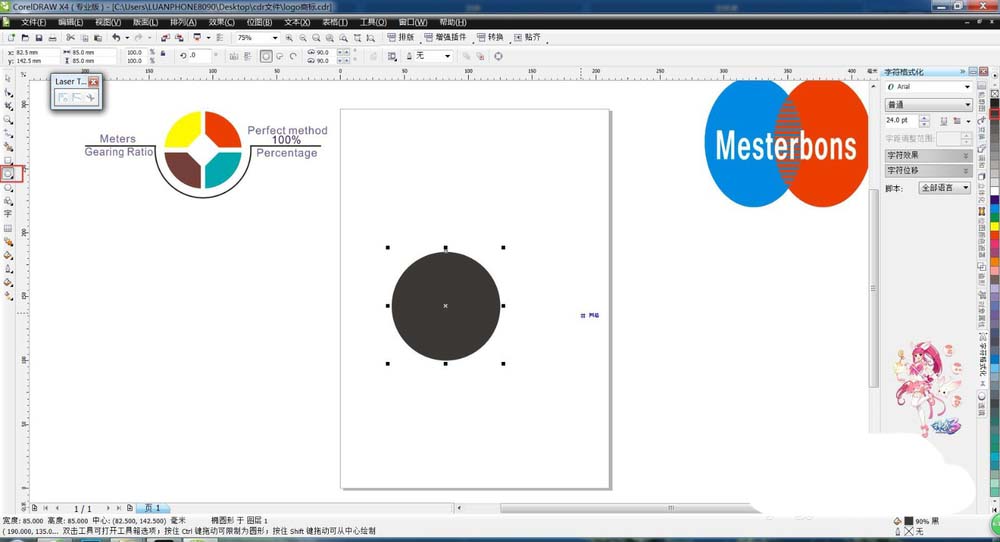The width and height of the screenshot is (1000, 542).
Task: Select the Smart Fill tool in the toolbox
Action: coord(8,146)
